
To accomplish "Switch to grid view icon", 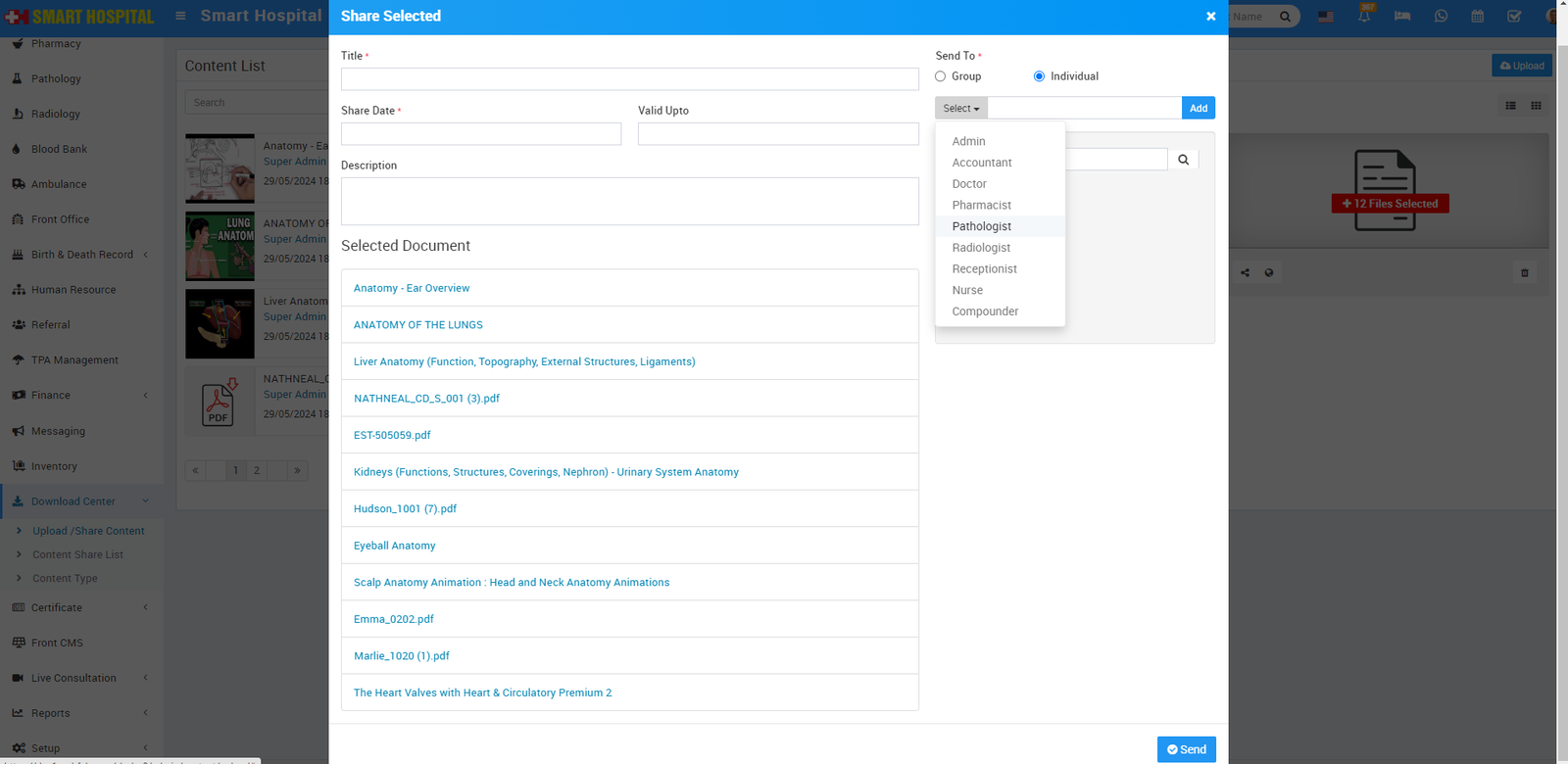I will [x=1536, y=106].
